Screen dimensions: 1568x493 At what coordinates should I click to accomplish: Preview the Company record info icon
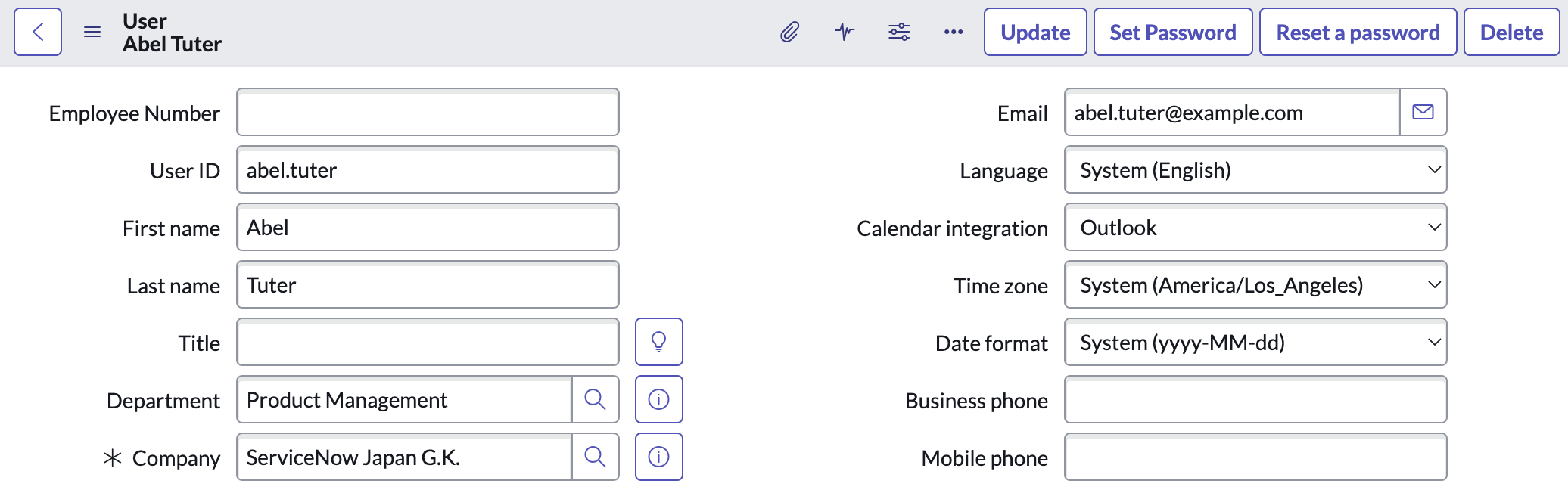click(658, 457)
